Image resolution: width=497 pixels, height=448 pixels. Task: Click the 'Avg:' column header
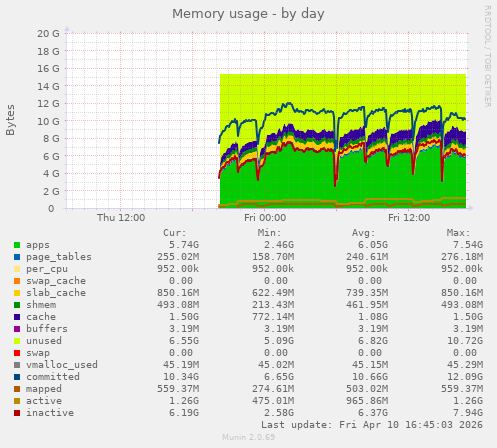[364, 233]
